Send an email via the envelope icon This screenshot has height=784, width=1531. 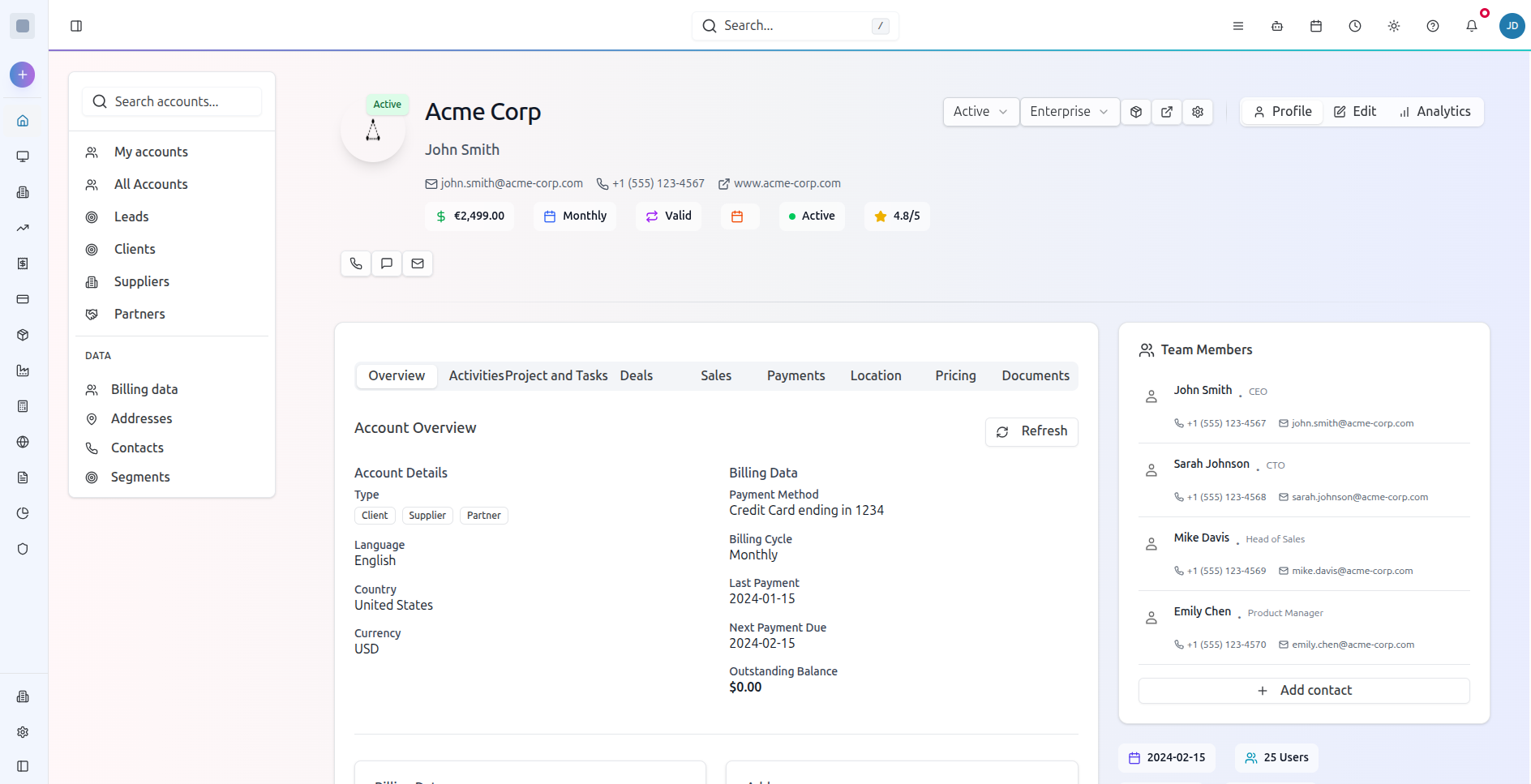417,263
